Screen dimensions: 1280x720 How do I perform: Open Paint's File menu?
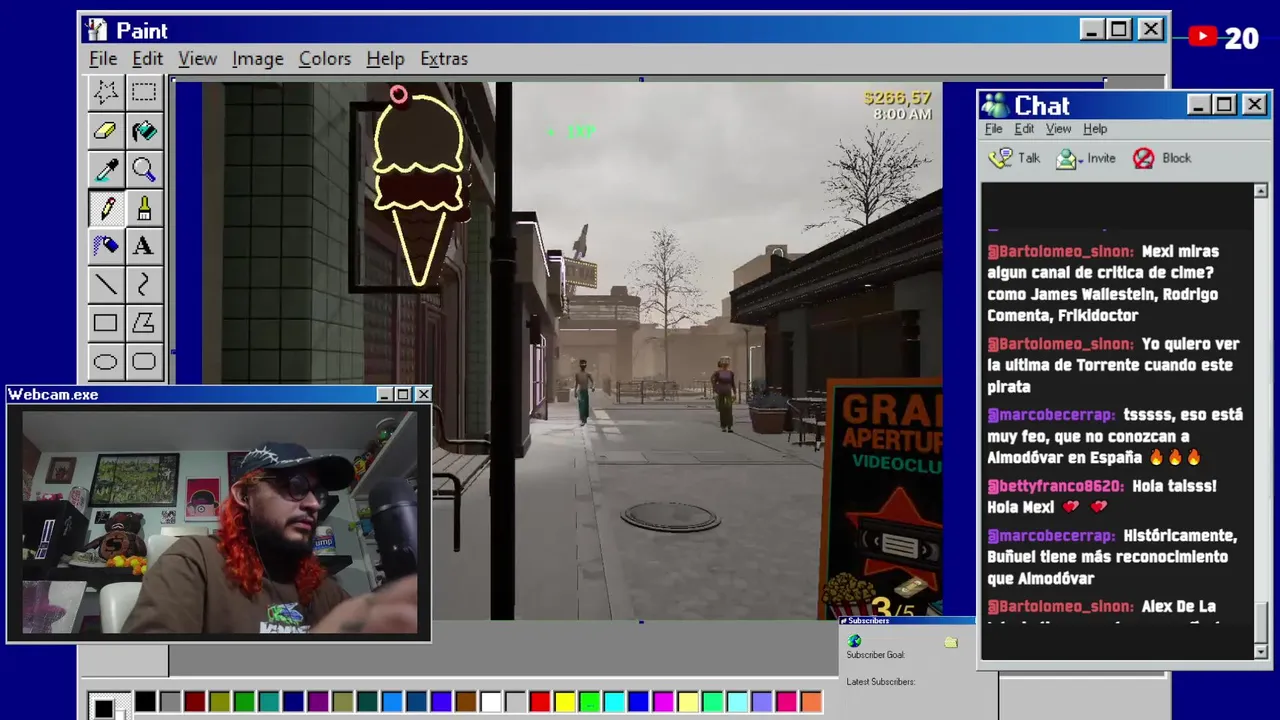pyautogui.click(x=103, y=59)
